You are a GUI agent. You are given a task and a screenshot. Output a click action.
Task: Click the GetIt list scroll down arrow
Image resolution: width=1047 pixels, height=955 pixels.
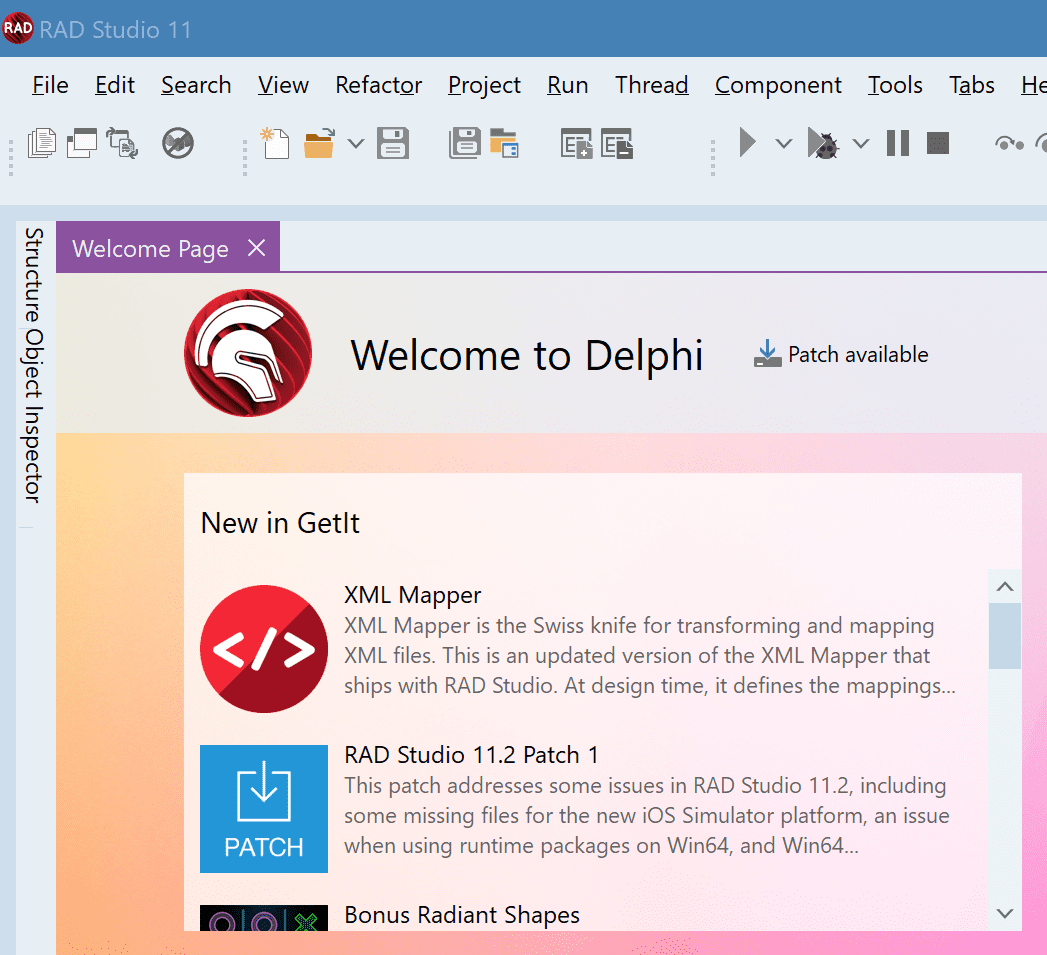(x=1005, y=914)
